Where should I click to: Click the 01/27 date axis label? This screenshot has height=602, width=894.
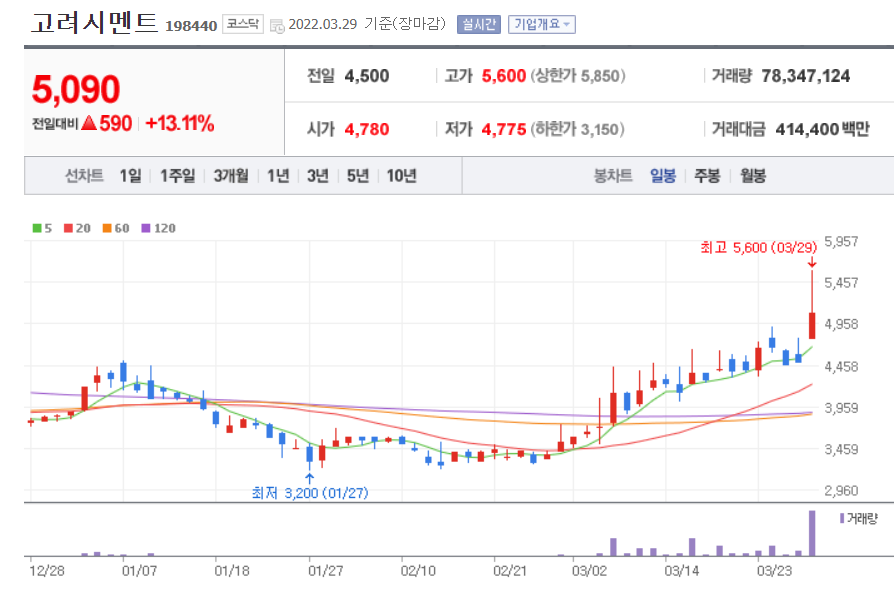click(x=326, y=571)
